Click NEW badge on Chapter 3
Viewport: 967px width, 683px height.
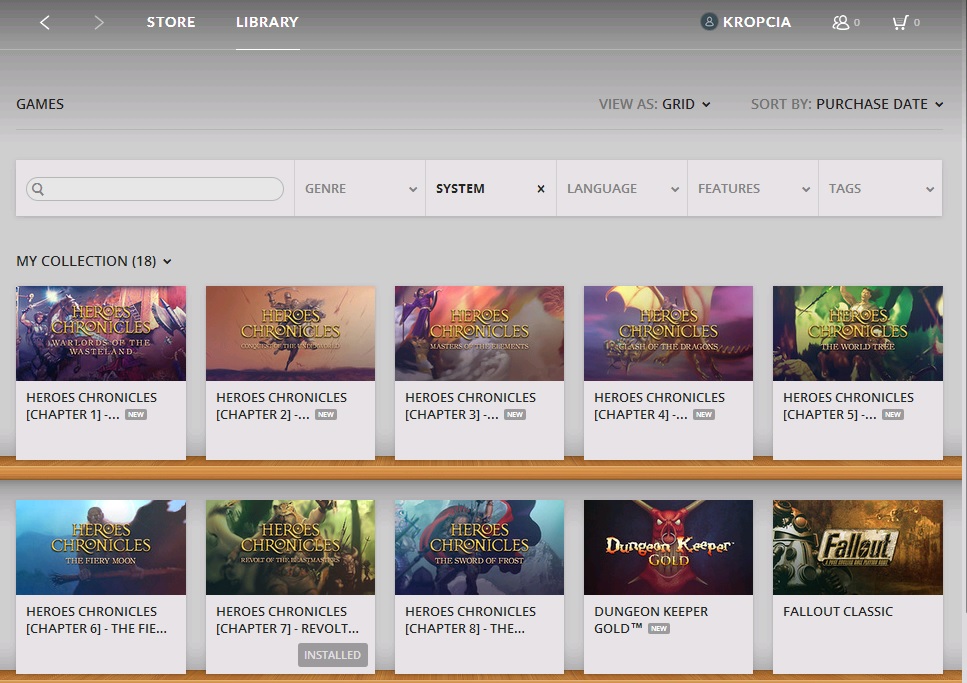[514, 415]
